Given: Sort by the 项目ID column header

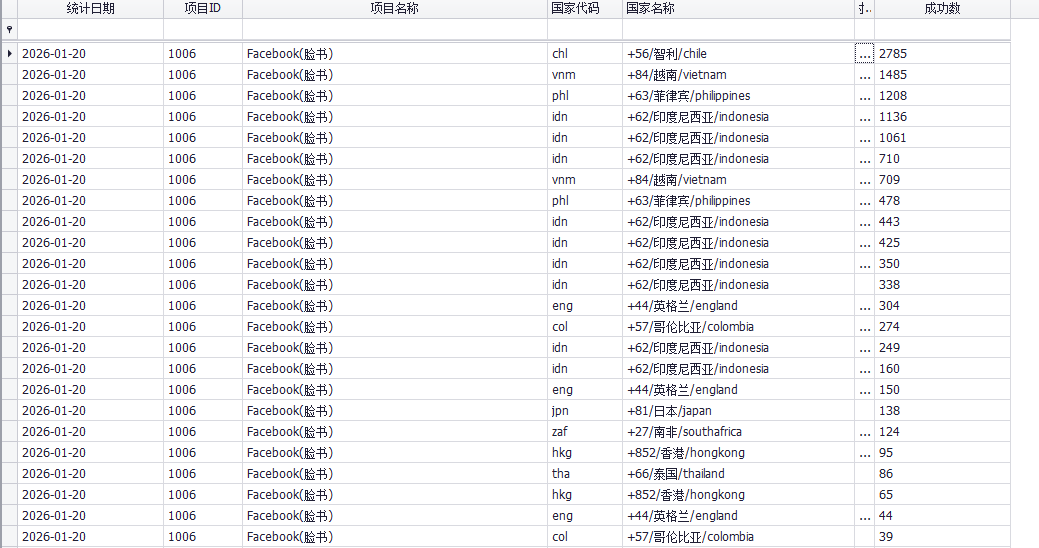Looking at the screenshot, I should (203, 9).
